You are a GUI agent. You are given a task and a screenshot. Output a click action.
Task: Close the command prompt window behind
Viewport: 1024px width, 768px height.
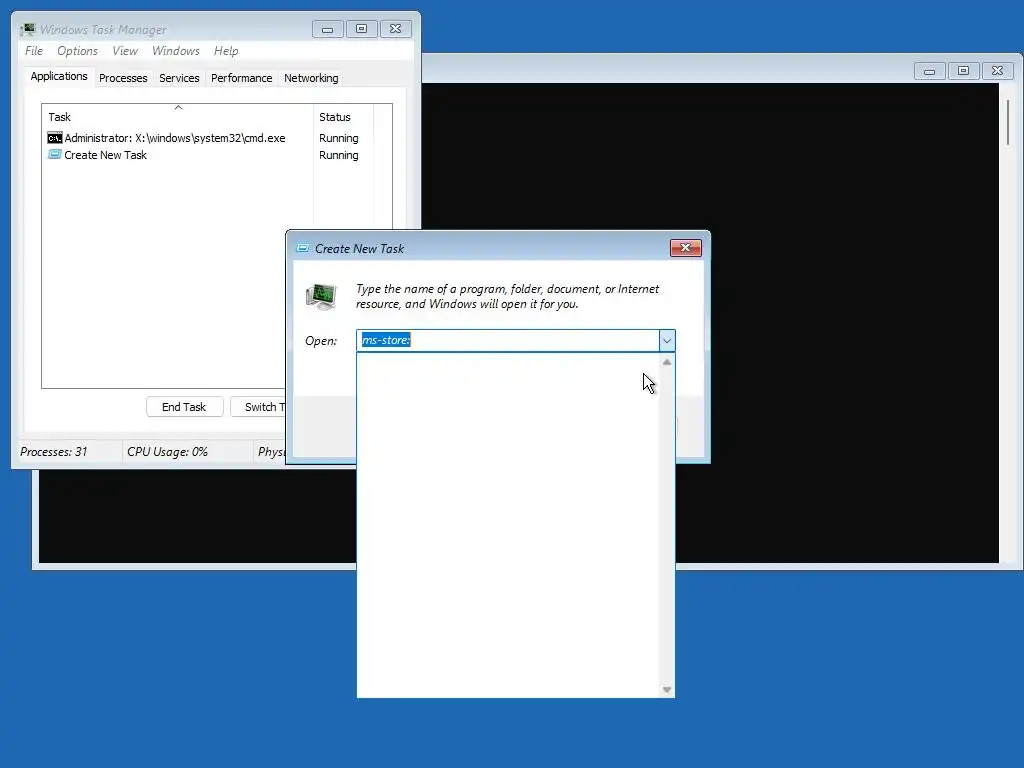(x=997, y=71)
